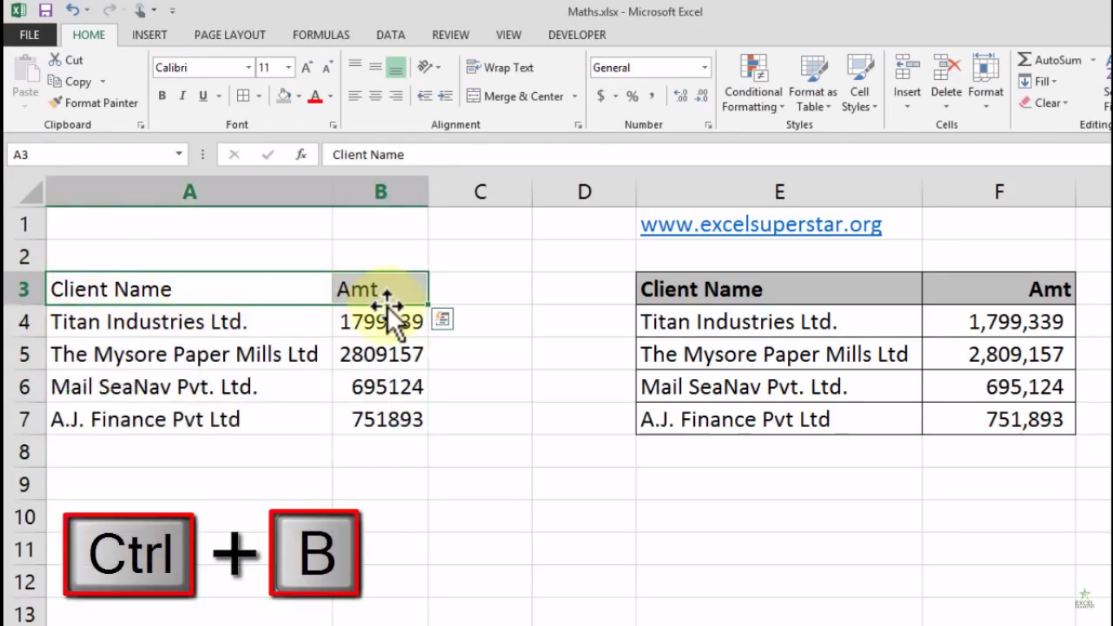Toggle Bottom Align
Viewport: 1113px width, 626px height.
(396, 67)
